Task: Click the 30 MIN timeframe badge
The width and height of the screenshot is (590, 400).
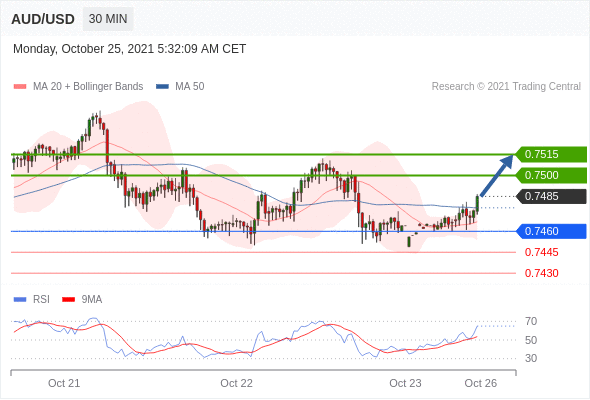Action: tap(108, 19)
